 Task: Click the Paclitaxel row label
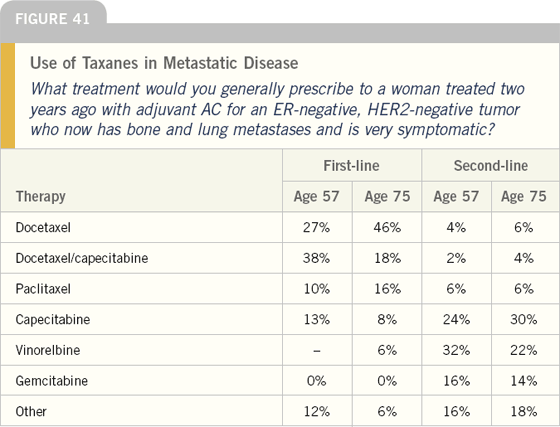click(43, 288)
